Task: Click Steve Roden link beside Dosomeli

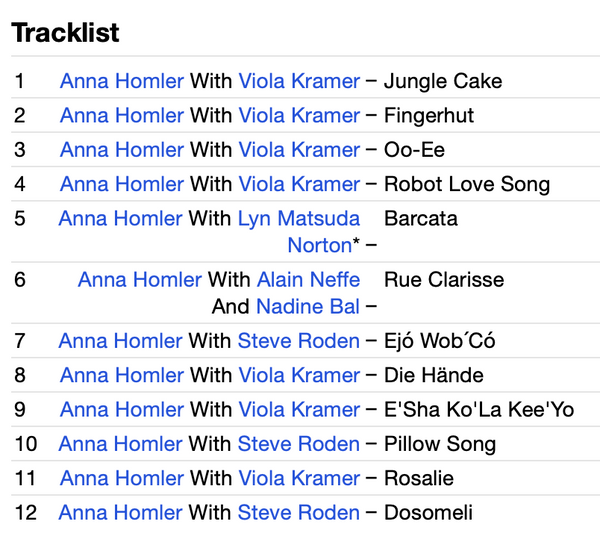Action: 298,513
